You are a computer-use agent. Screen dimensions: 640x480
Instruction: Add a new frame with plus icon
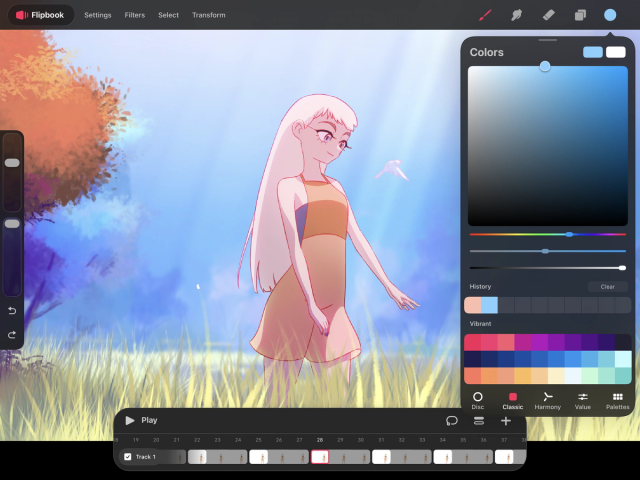click(x=506, y=421)
